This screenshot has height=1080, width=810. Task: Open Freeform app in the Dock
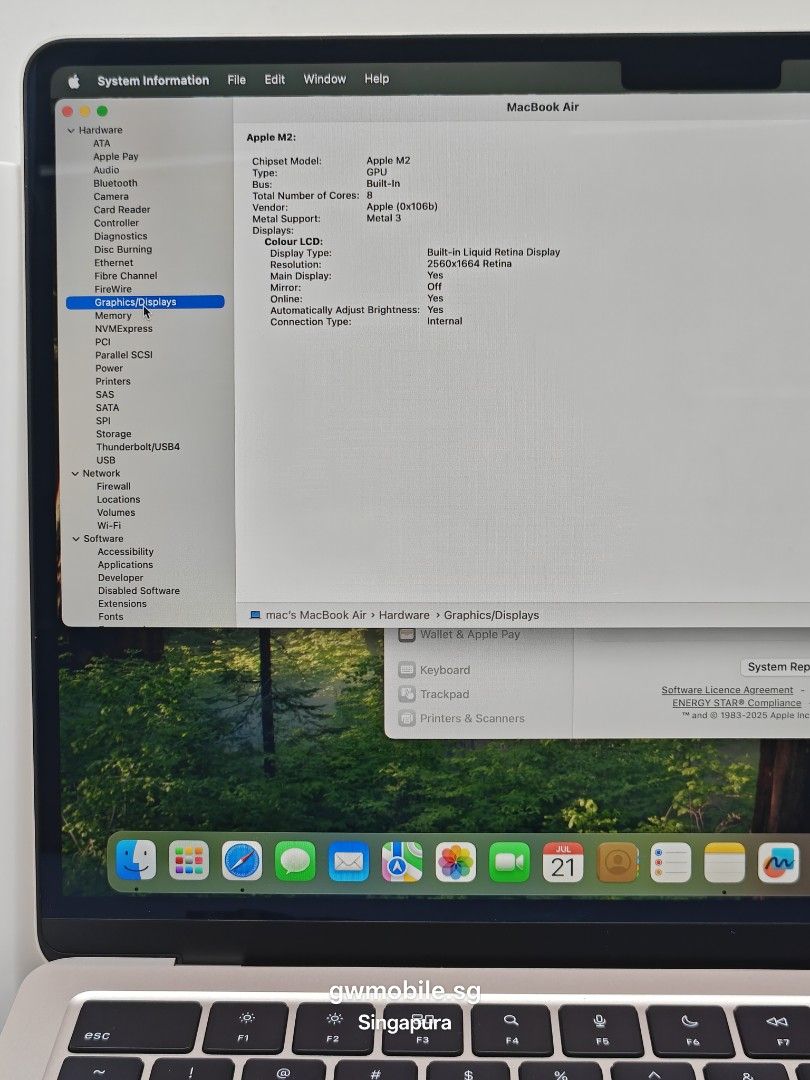pyautogui.click(x=778, y=862)
